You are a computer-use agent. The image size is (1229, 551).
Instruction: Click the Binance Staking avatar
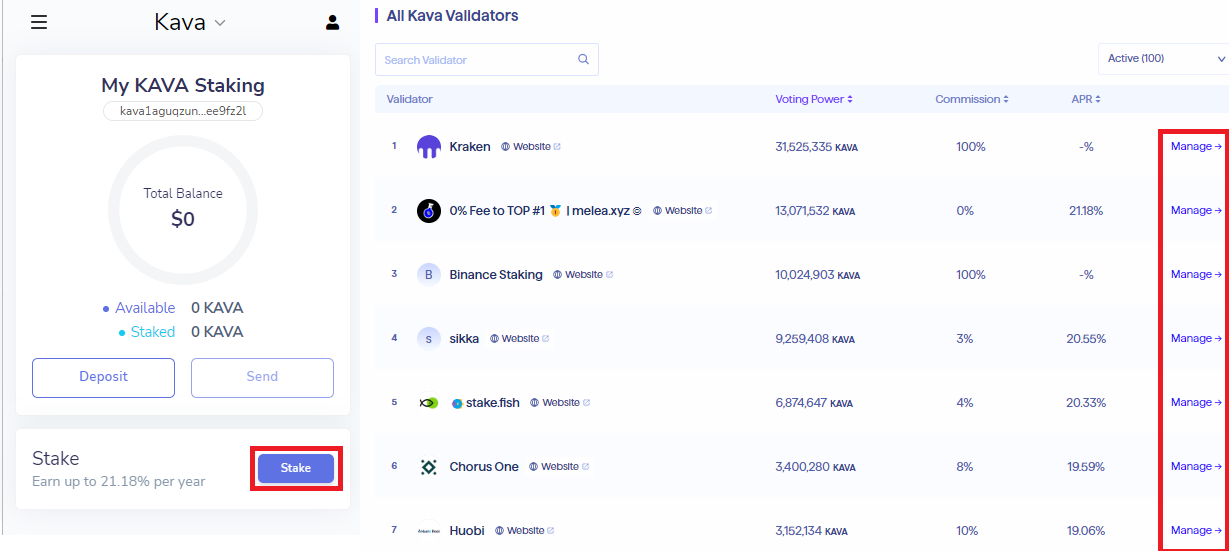coord(429,275)
